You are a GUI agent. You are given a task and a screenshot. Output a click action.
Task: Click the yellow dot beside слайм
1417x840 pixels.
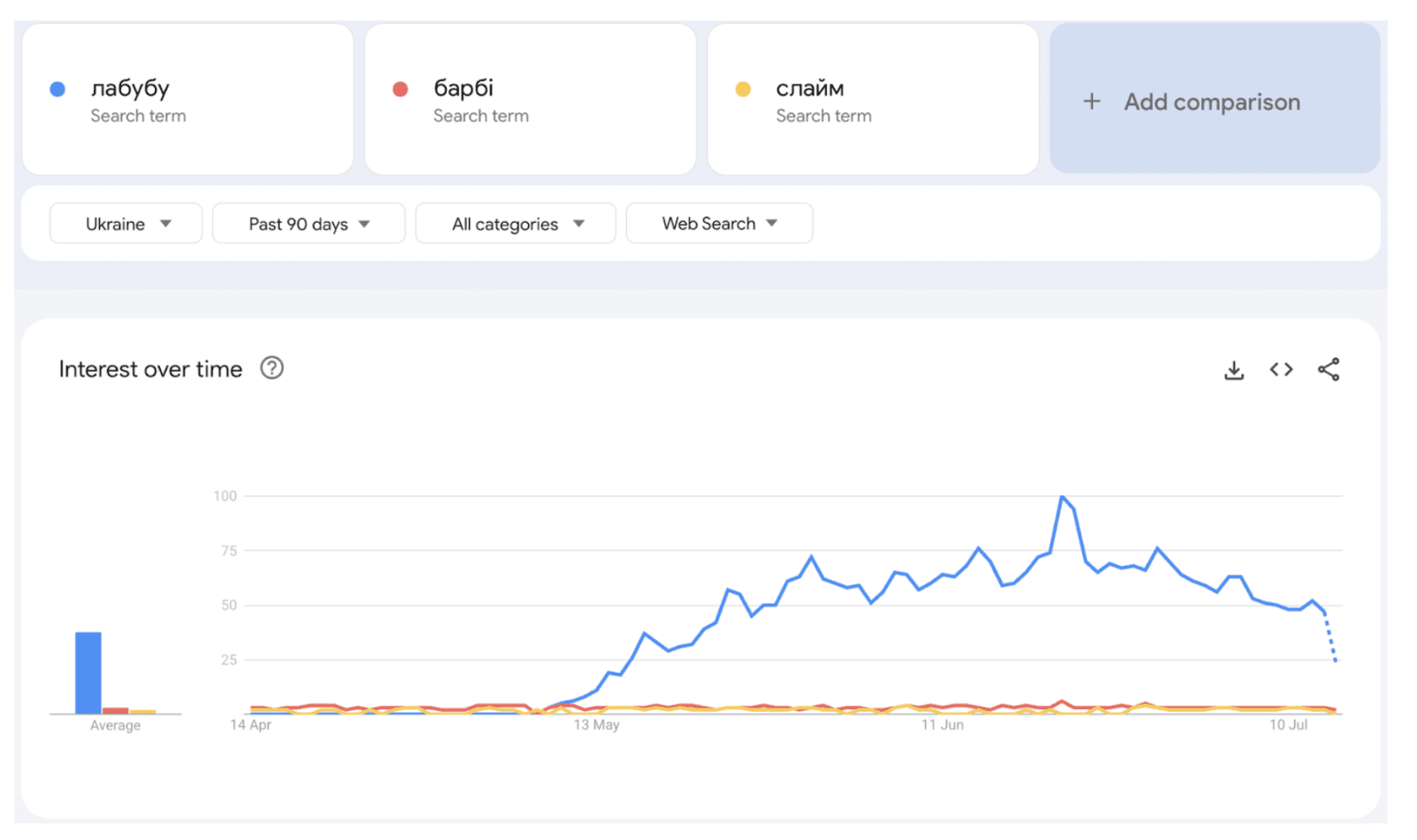[743, 89]
